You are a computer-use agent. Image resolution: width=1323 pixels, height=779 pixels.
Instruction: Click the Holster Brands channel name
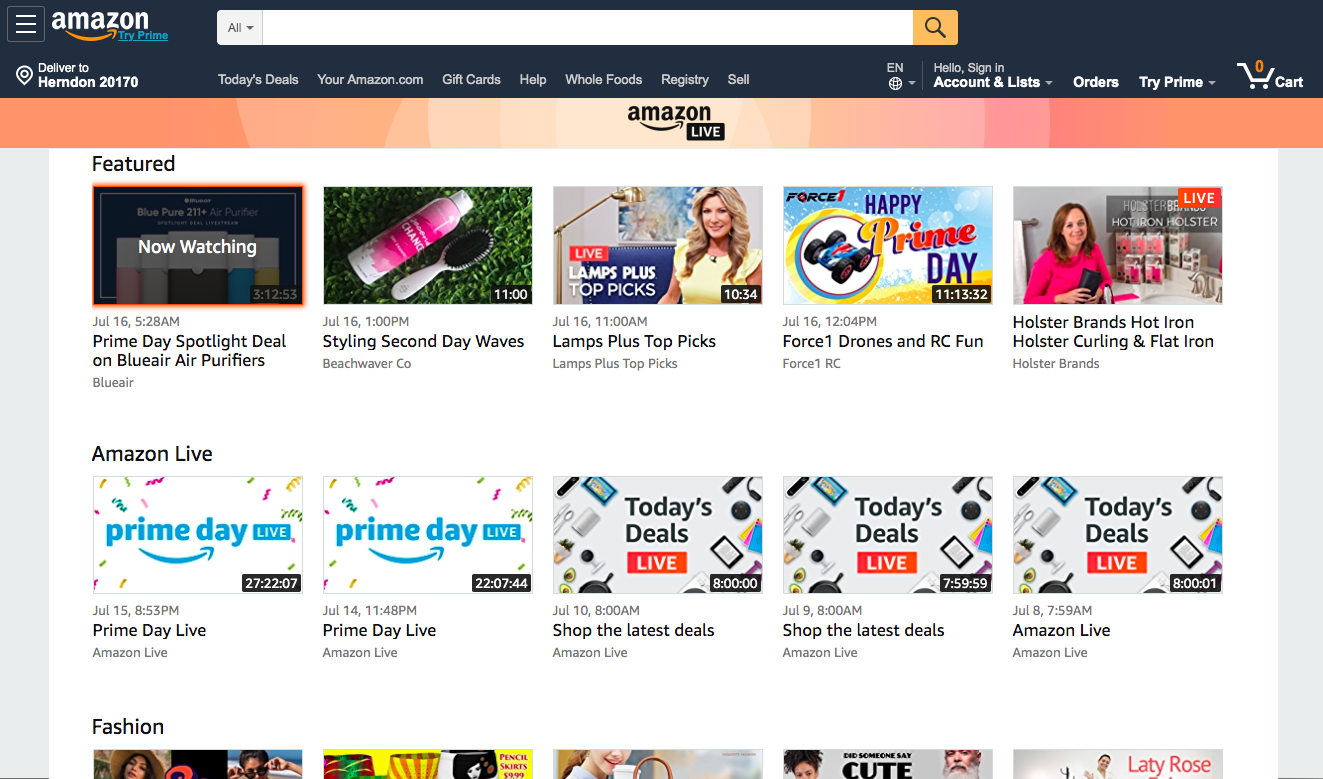pyautogui.click(x=1056, y=364)
